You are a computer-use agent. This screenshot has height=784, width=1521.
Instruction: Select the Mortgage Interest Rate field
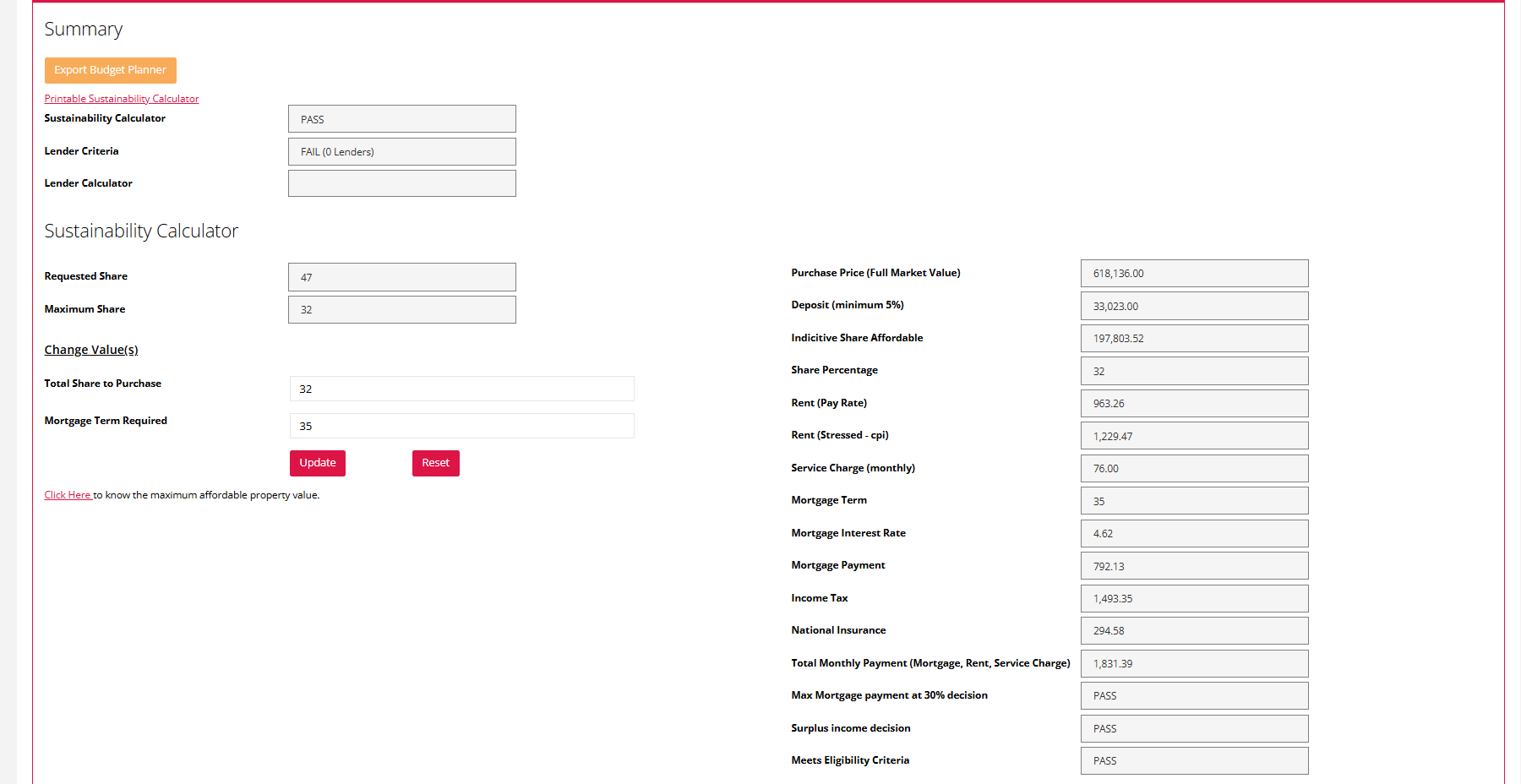pos(1194,534)
